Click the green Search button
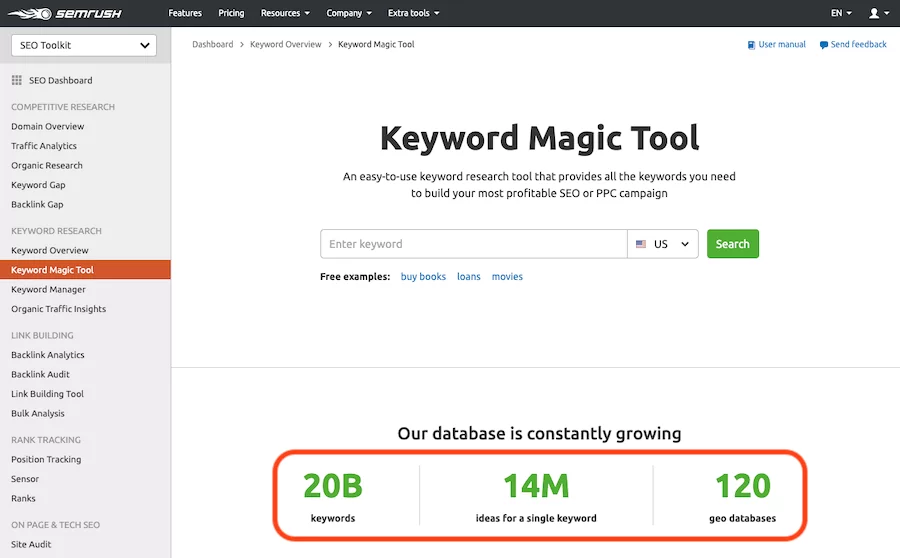The height and width of the screenshot is (558, 900). (x=732, y=244)
